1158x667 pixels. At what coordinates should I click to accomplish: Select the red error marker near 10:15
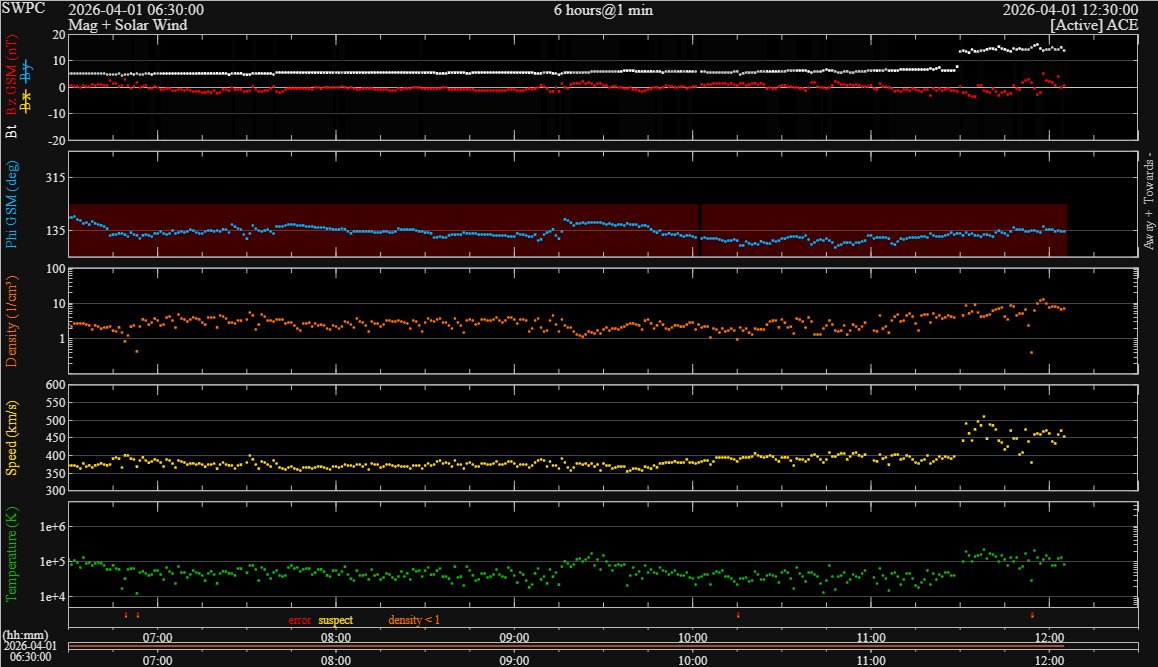point(738,615)
